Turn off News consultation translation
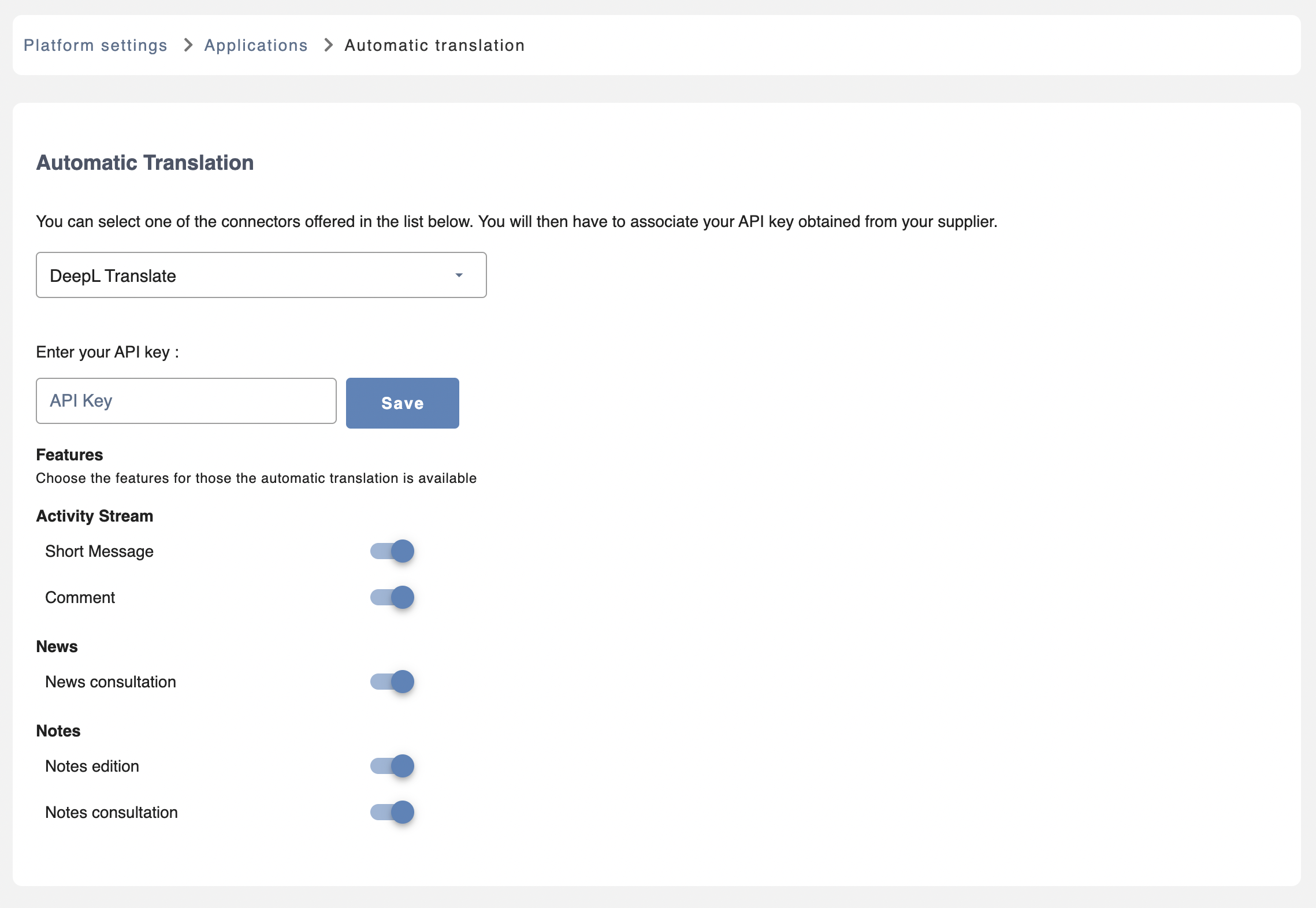This screenshot has width=1316, height=908. tap(393, 682)
